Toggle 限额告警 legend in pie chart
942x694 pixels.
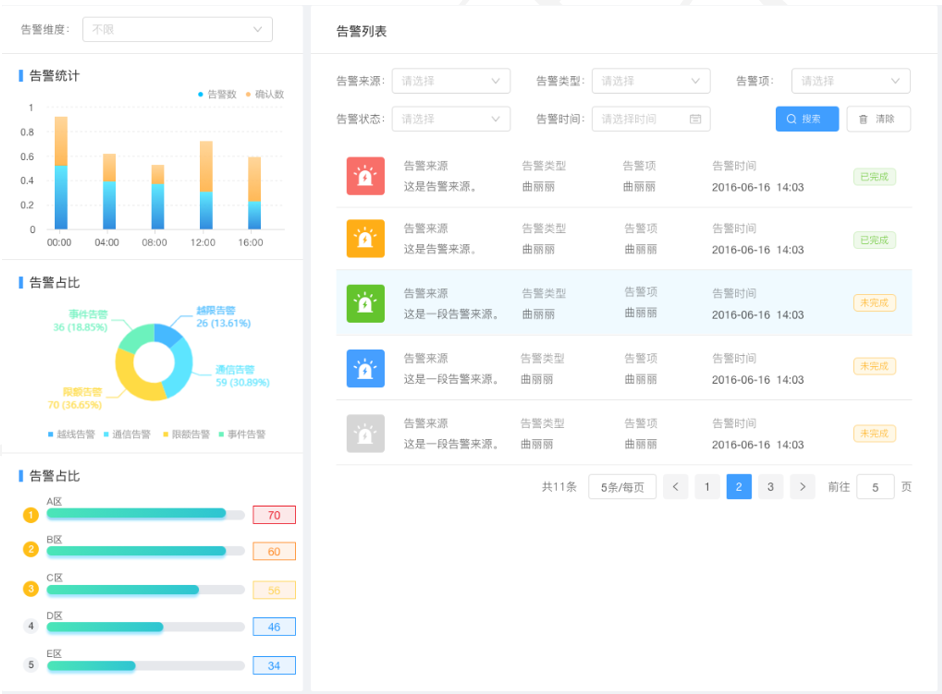[184, 435]
